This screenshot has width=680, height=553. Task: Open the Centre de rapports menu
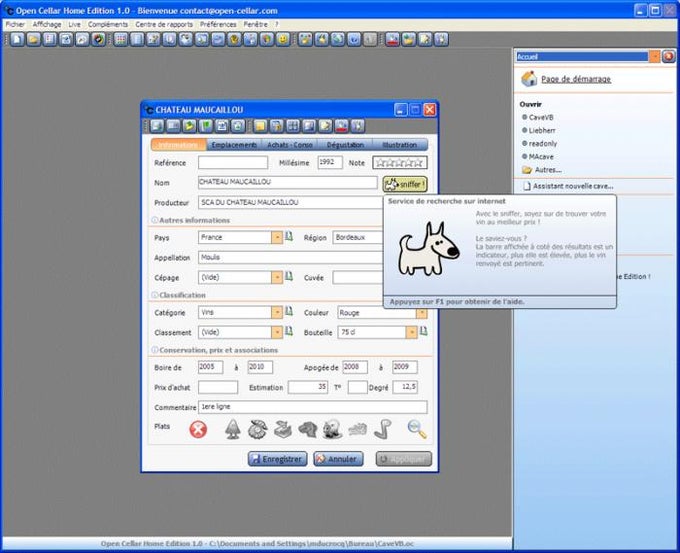[164, 24]
